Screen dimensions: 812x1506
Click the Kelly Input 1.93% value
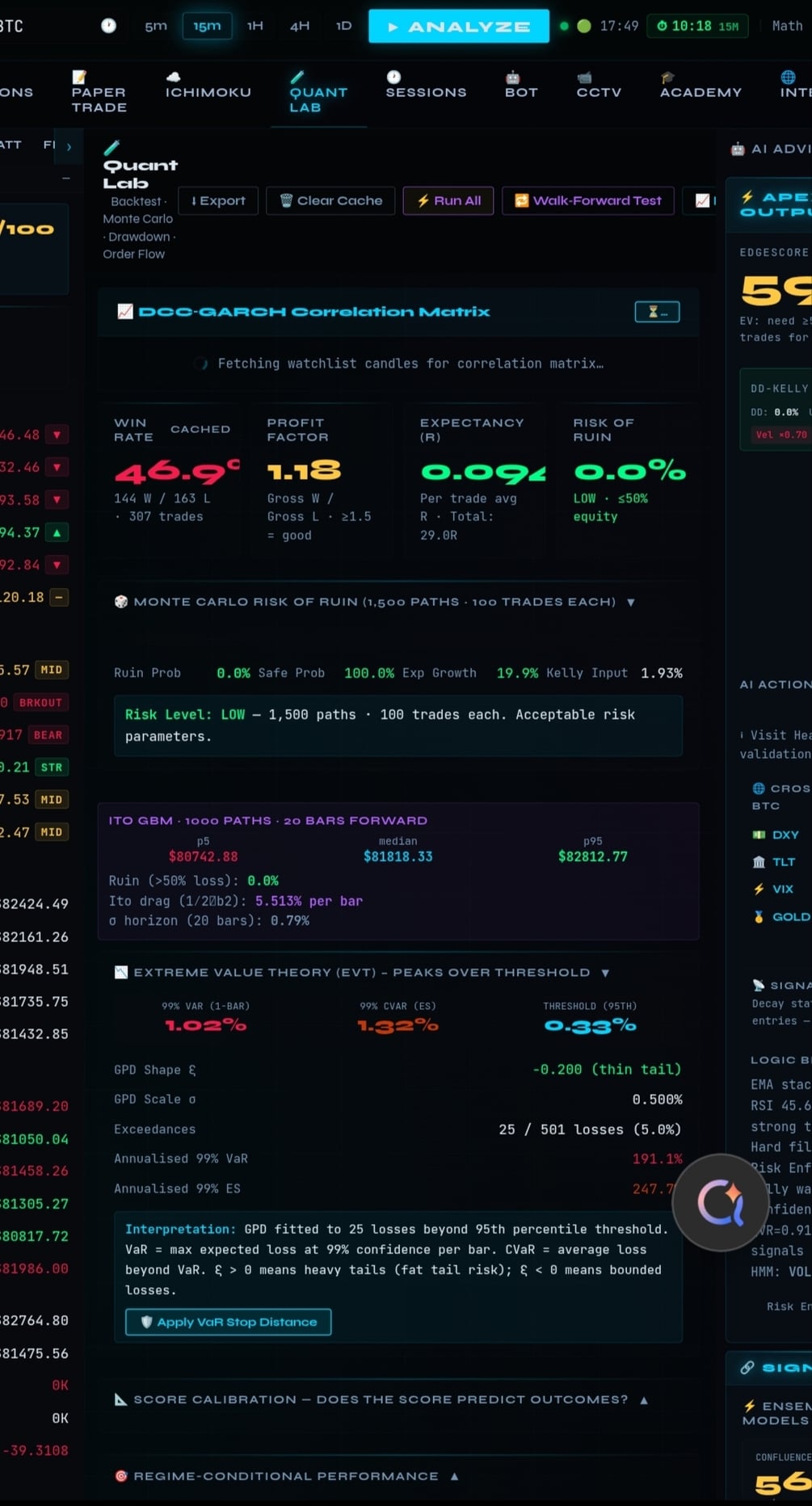(662, 673)
